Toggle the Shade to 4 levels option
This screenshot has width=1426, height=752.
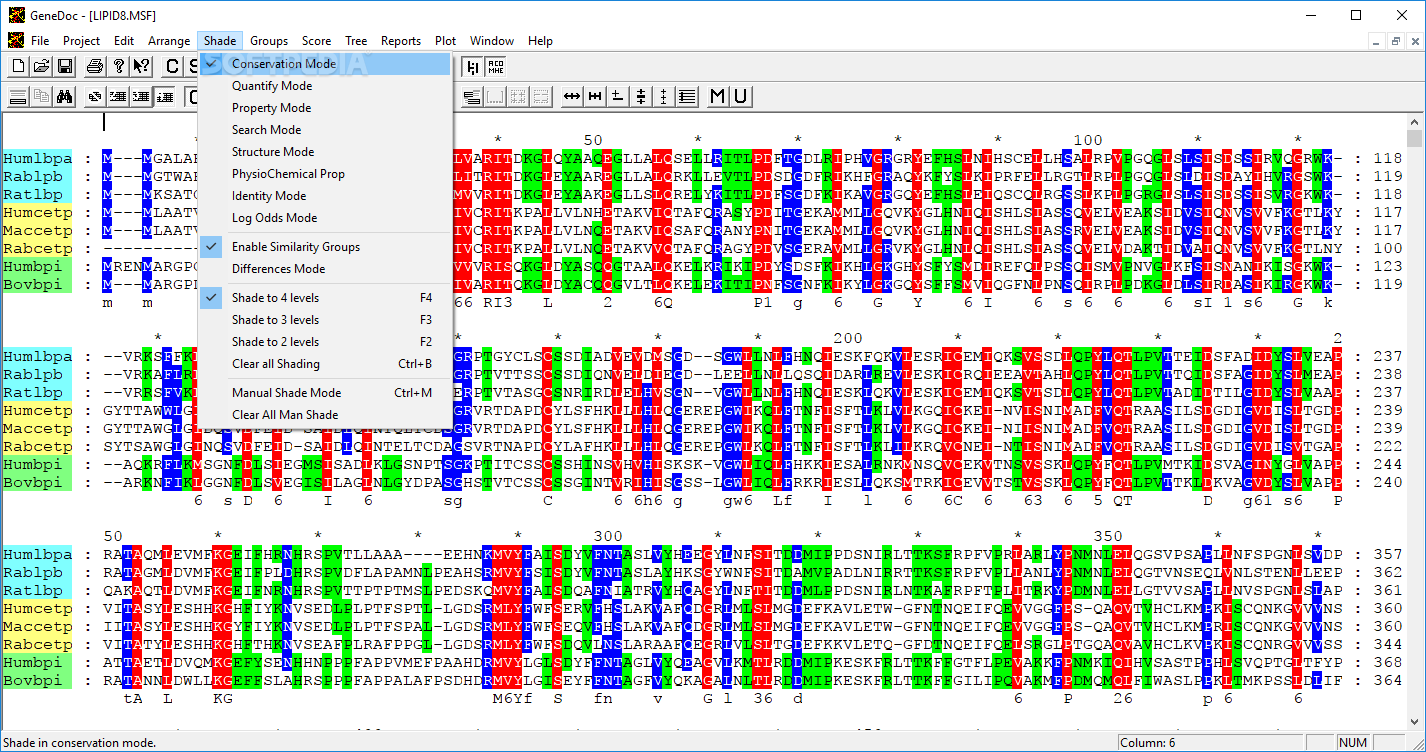point(325,298)
